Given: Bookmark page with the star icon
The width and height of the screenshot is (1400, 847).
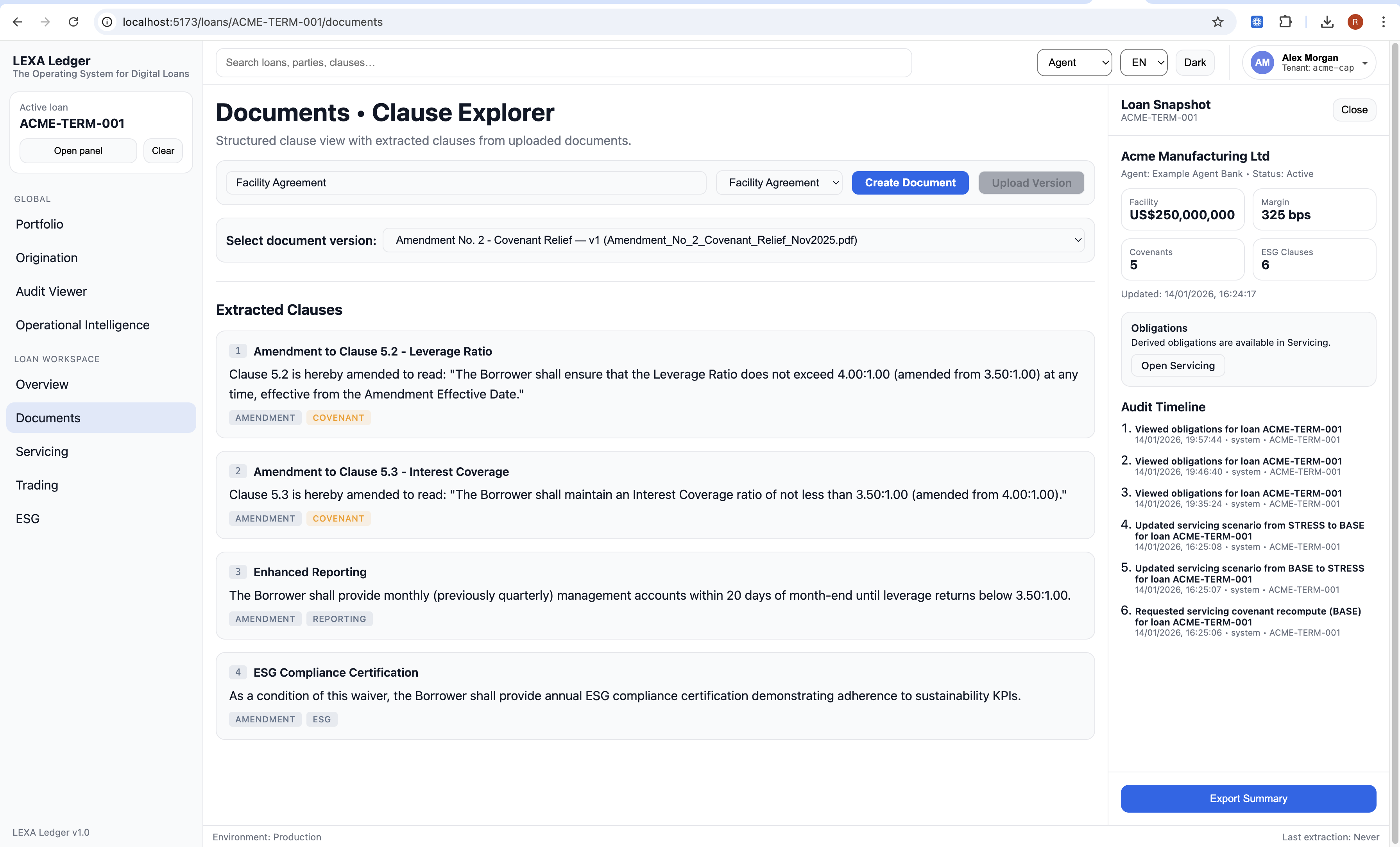Looking at the screenshot, I should (1217, 21).
